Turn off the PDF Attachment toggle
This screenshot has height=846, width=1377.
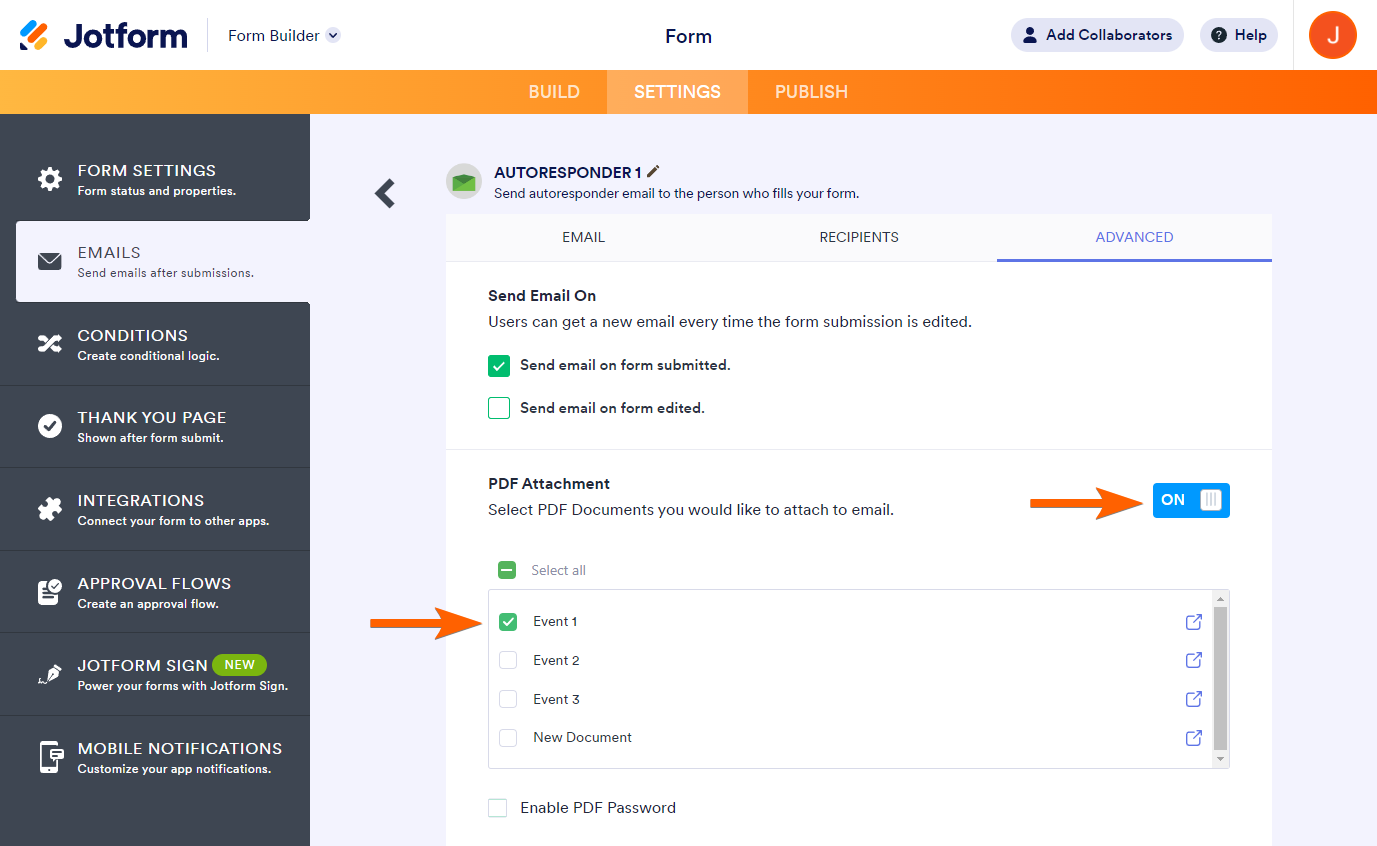[1190, 500]
